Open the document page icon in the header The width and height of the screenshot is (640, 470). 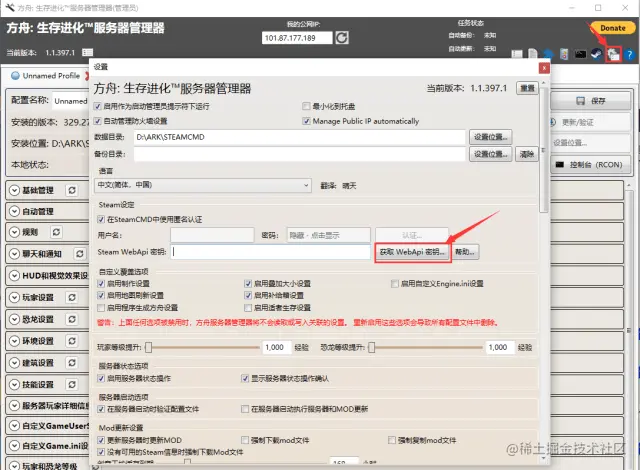tap(533, 54)
